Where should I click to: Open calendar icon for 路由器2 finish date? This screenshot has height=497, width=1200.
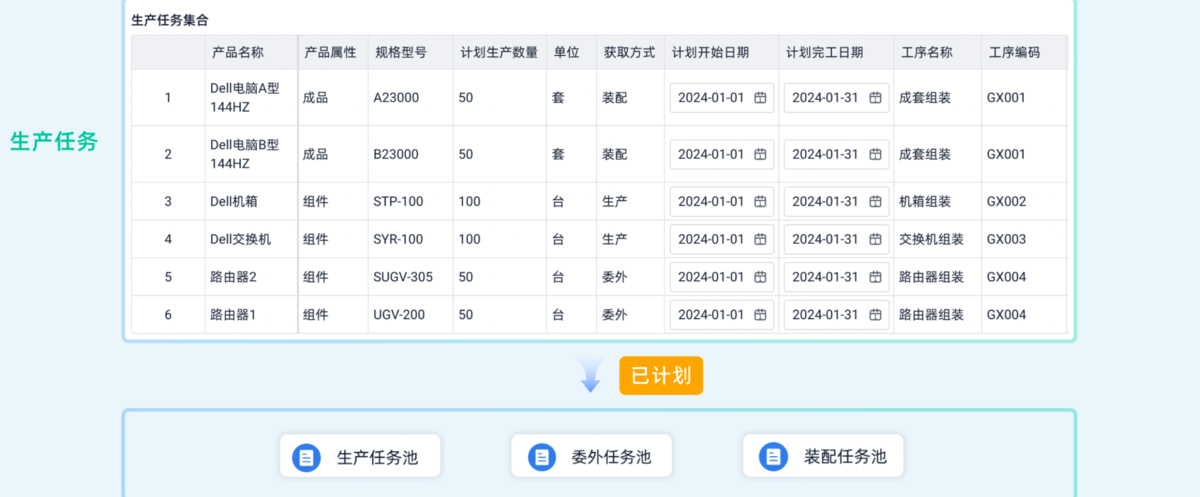tap(875, 277)
